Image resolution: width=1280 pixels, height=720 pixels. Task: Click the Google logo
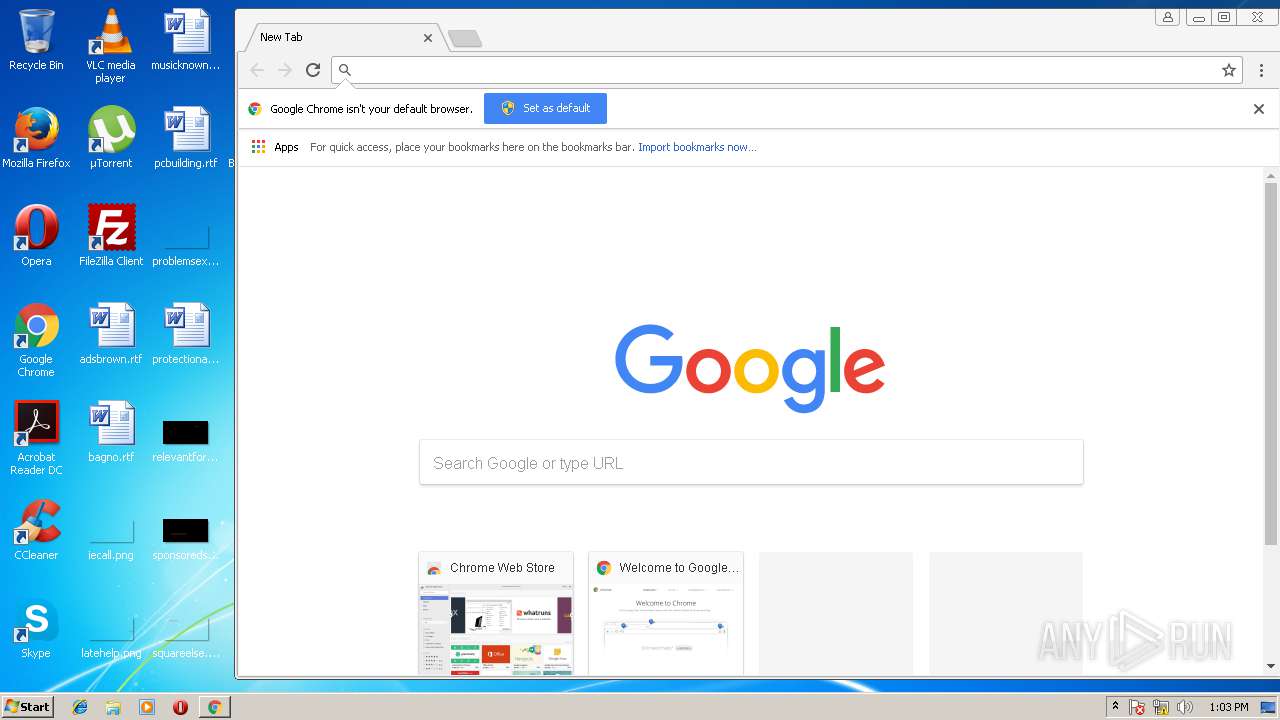pyautogui.click(x=750, y=368)
